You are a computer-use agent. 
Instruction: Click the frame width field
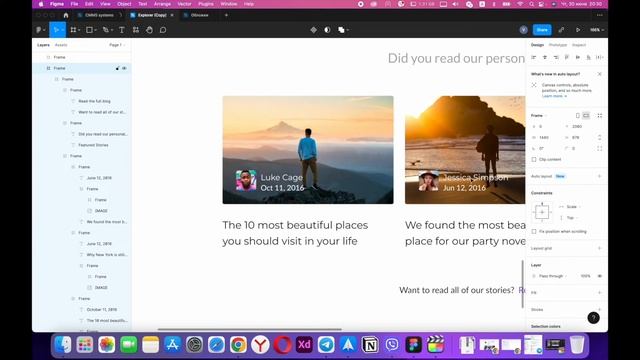pos(547,138)
